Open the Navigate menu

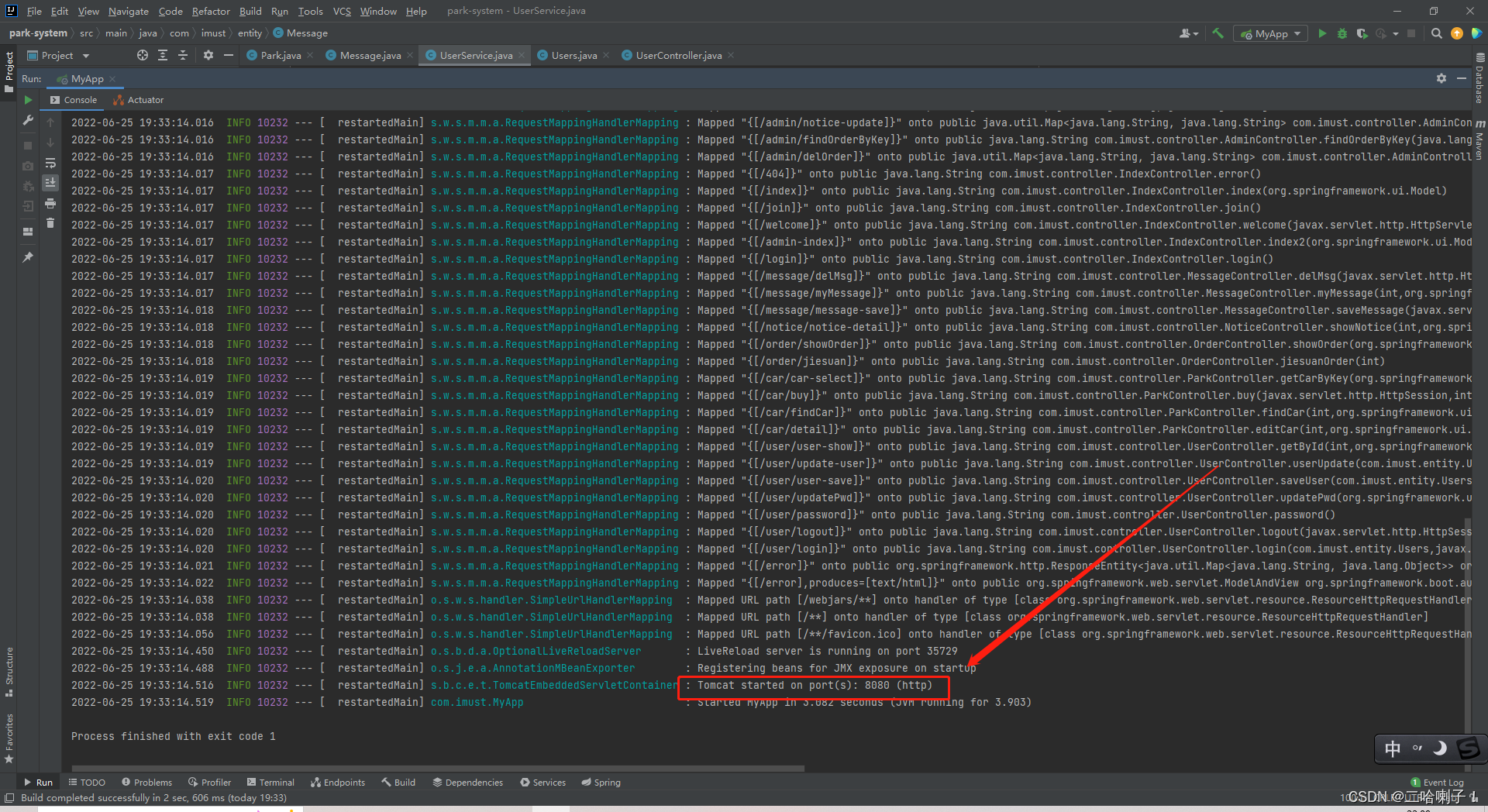(x=129, y=11)
